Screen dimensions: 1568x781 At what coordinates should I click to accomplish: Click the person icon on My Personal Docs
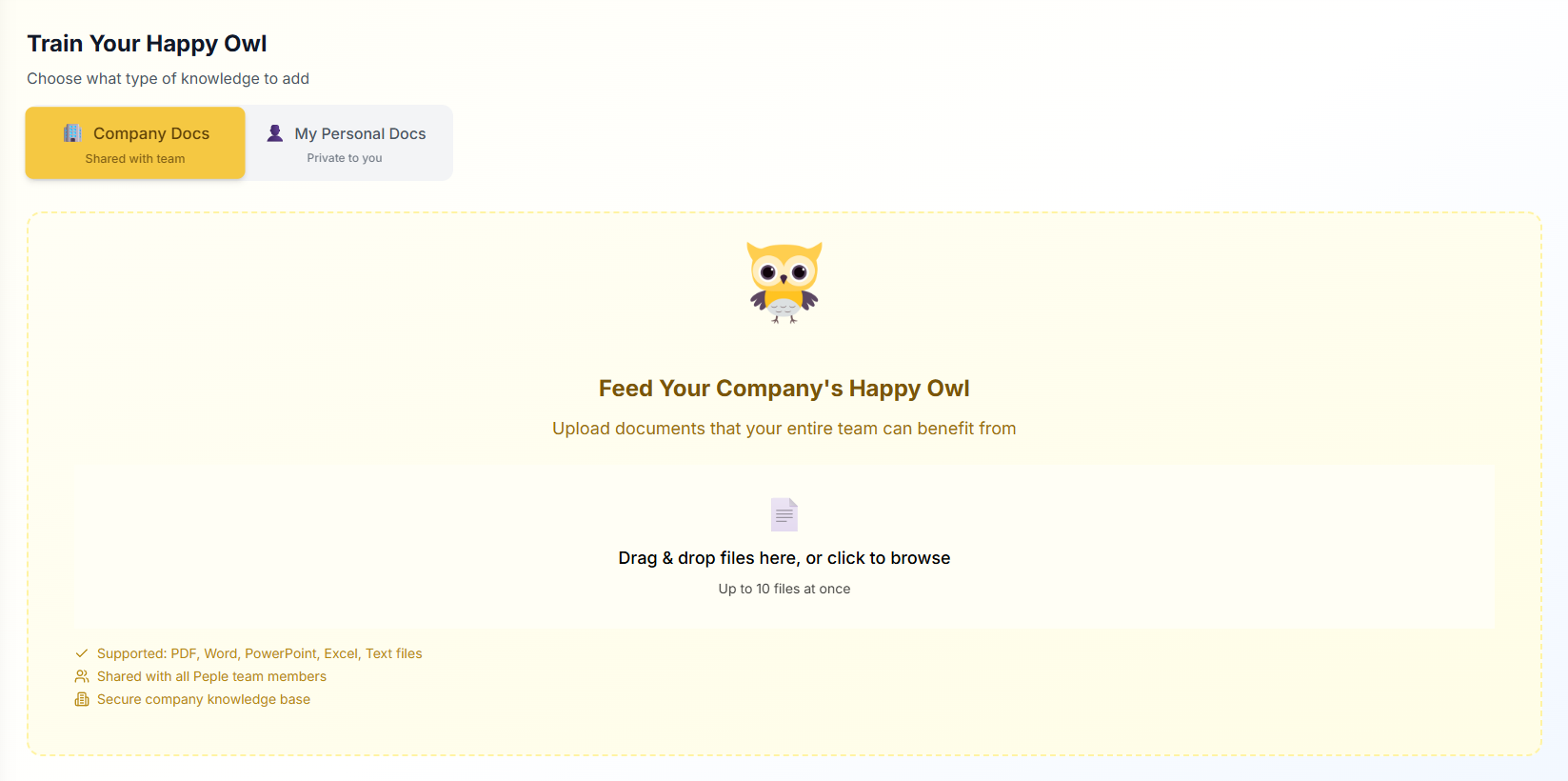[275, 132]
